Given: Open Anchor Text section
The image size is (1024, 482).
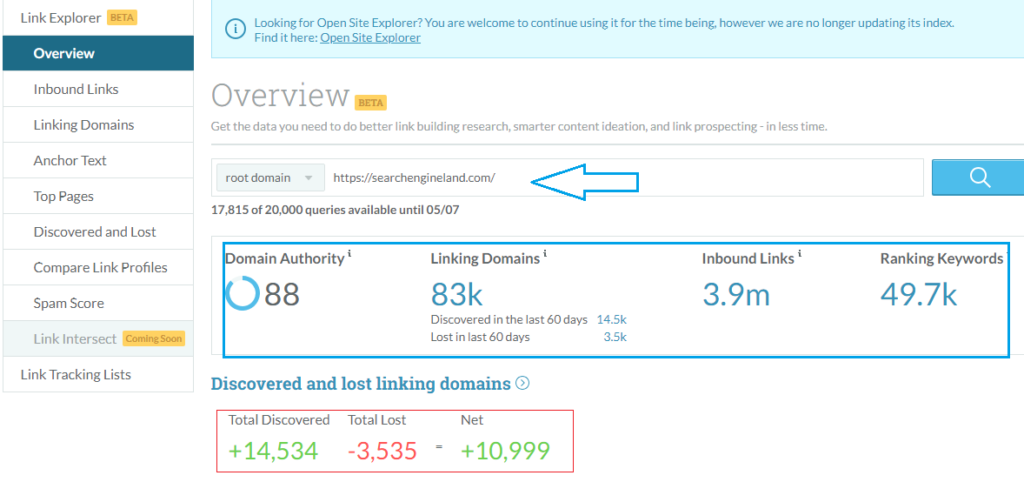Looking at the screenshot, I should [98, 161].
